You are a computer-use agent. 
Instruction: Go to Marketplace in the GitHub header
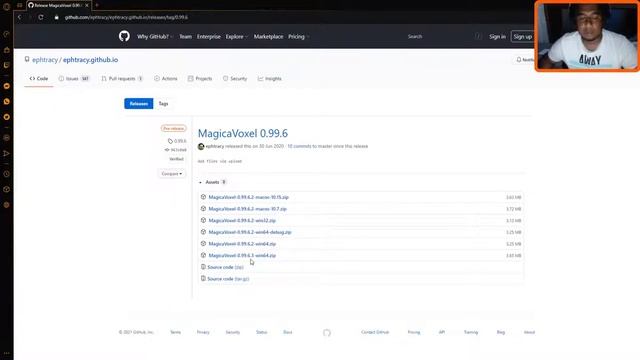pos(268,37)
